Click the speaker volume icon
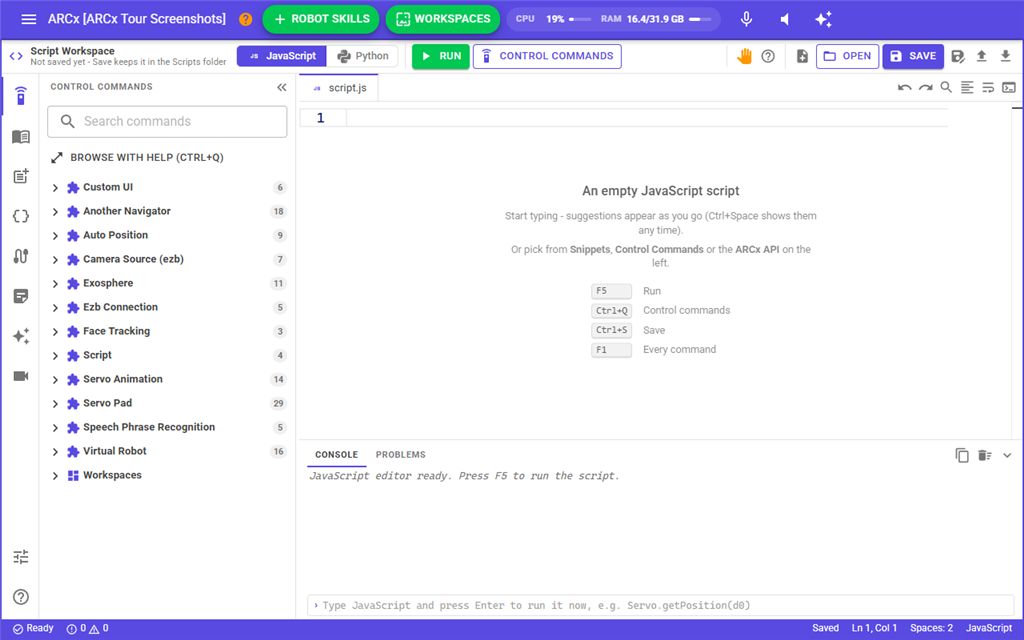The width and height of the screenshot is (1024, 640). tap(785, 19)
